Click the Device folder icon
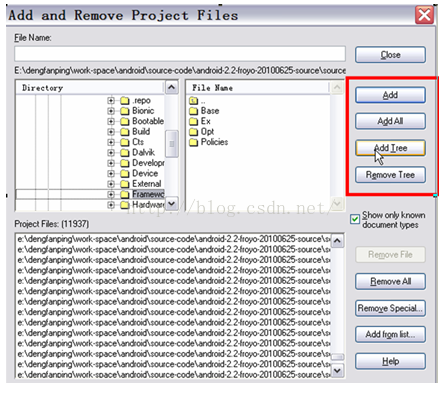The image size is (443, 394). (x=124, y=173)
